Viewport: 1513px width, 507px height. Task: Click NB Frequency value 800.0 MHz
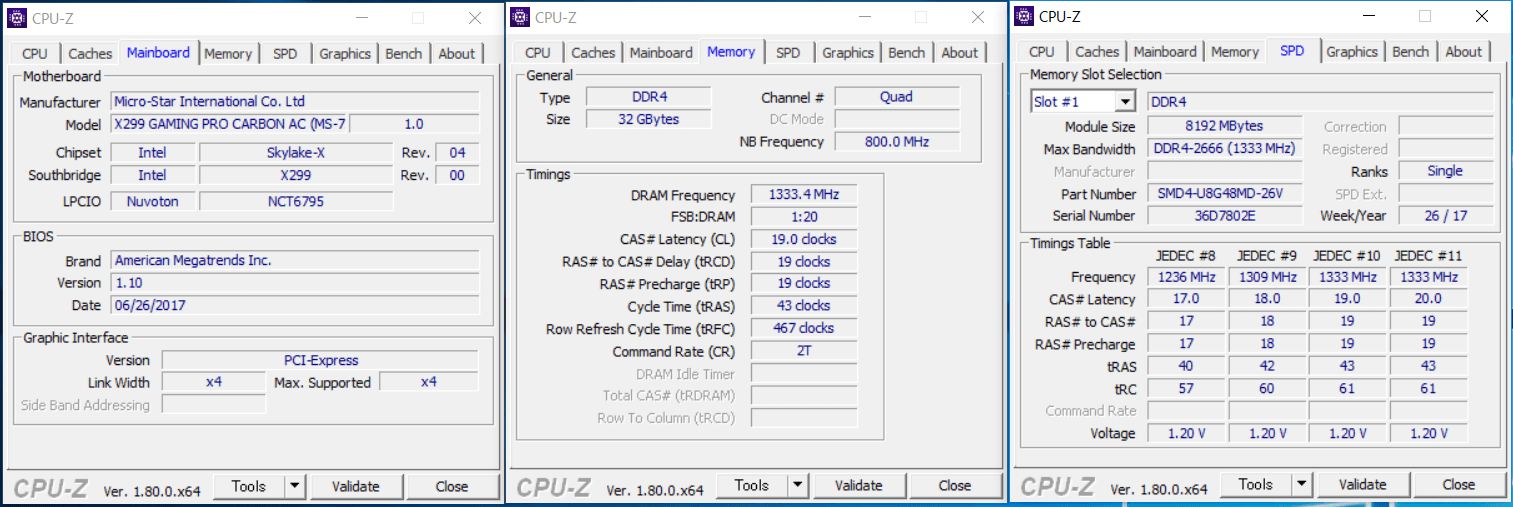[x=897, y=142]
